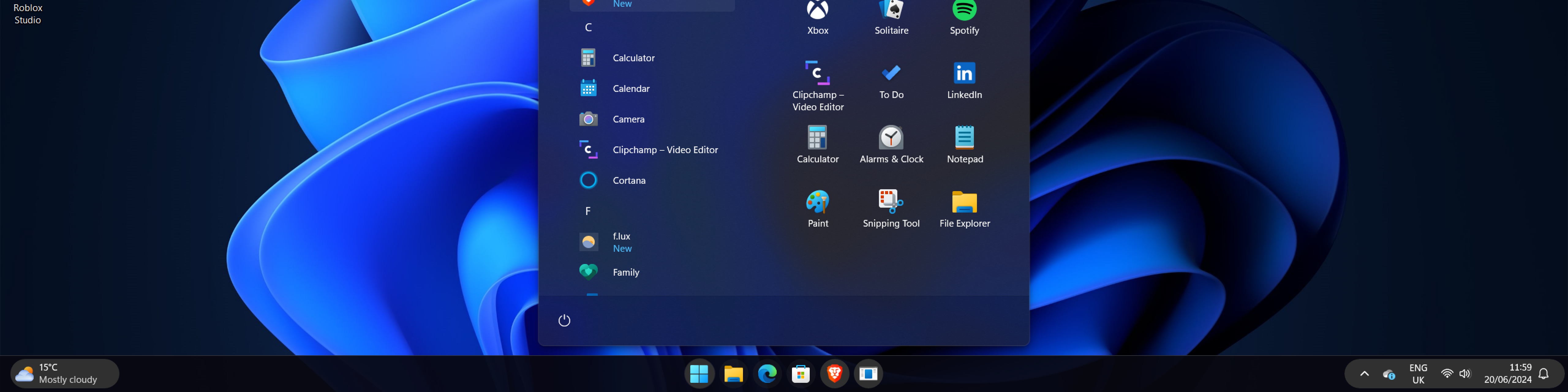The image size is (1568, 392).
Task: Open the Snipping Tool tile
Action: (x=891, y=208)
